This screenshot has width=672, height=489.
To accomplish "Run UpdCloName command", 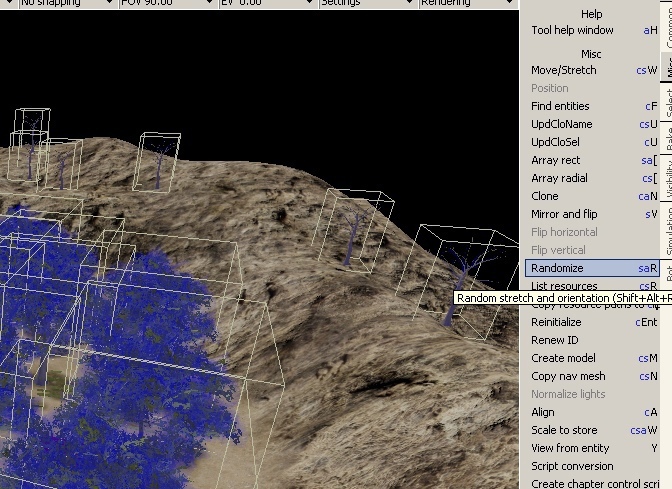I will point(593,124).
